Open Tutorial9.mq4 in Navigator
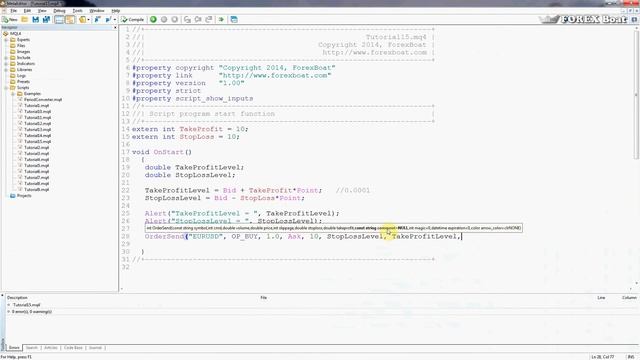The width and height of the screenshot is (640, 360). pos(36,190)
